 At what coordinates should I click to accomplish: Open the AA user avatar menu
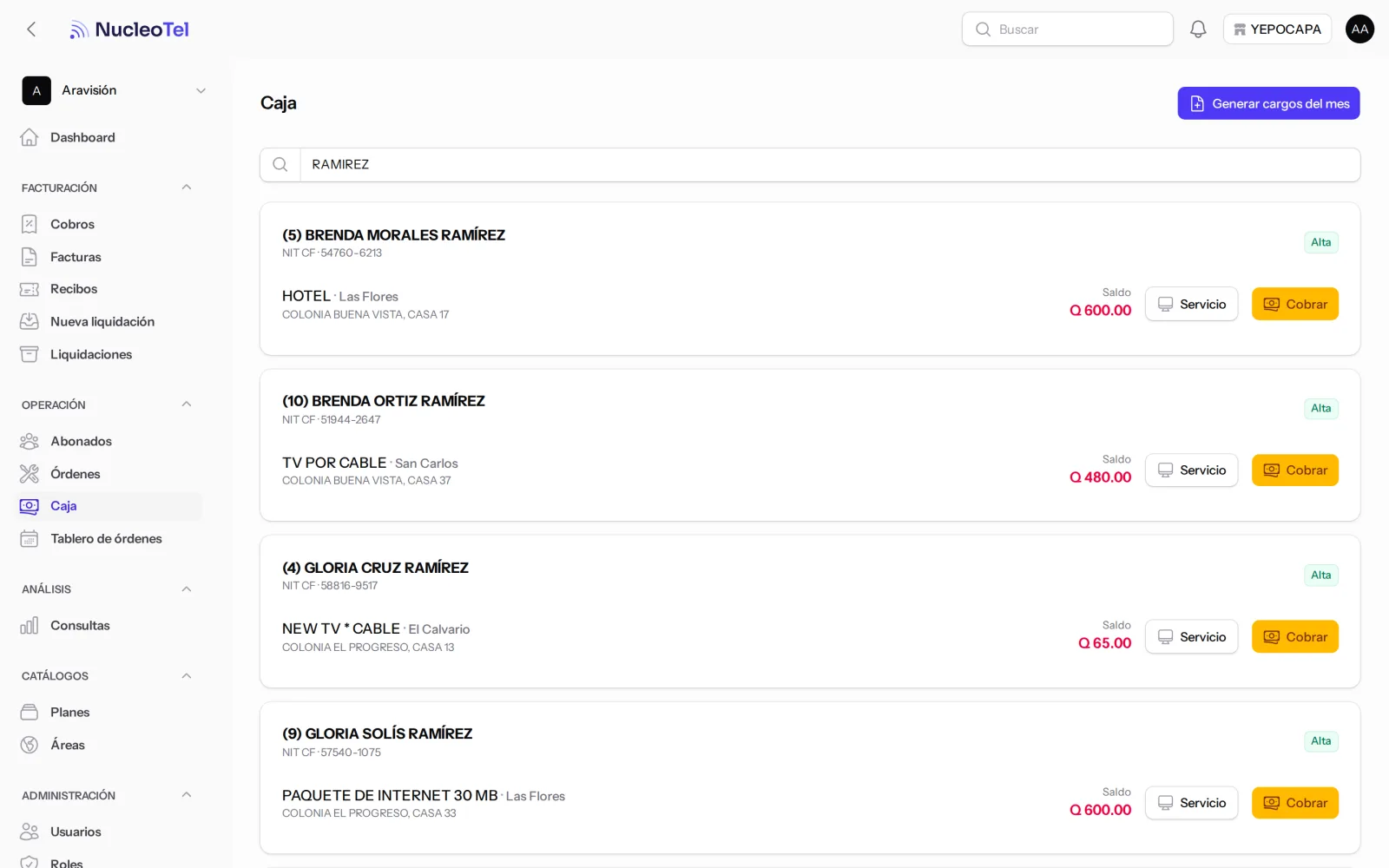pyautogui.click(x=1359, y=29)
